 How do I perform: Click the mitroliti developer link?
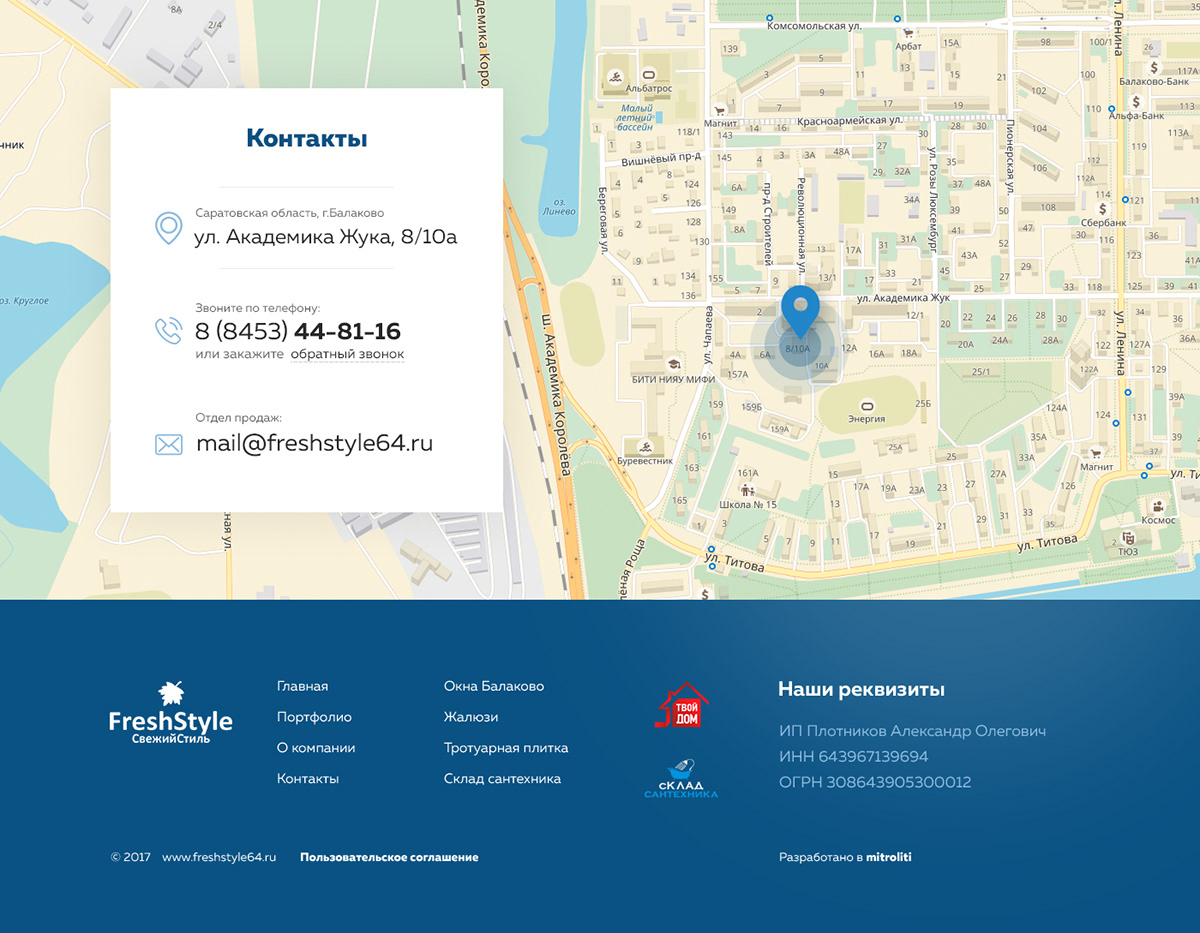[x=889, y=857]
